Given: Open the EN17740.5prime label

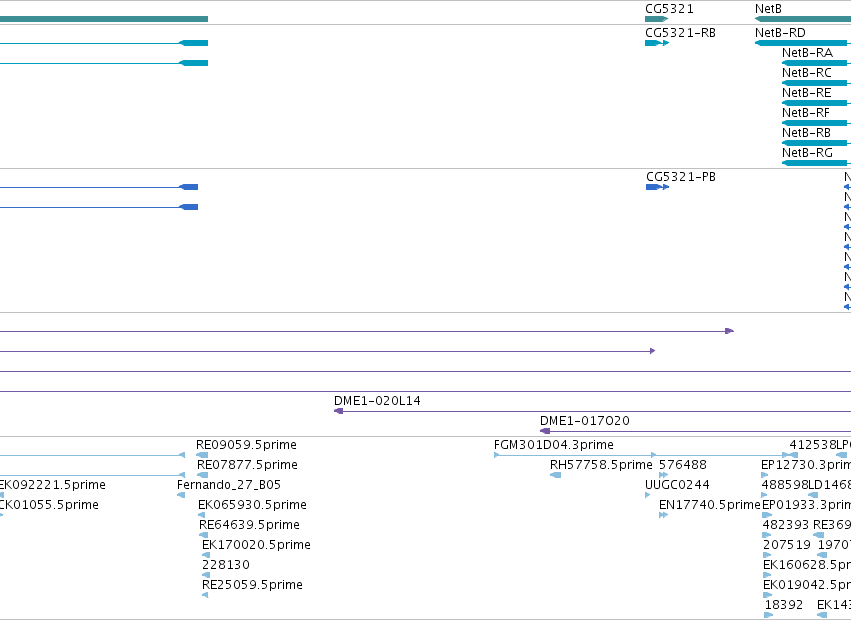Looking at the screenshot, I should click(x=709, y=505).
